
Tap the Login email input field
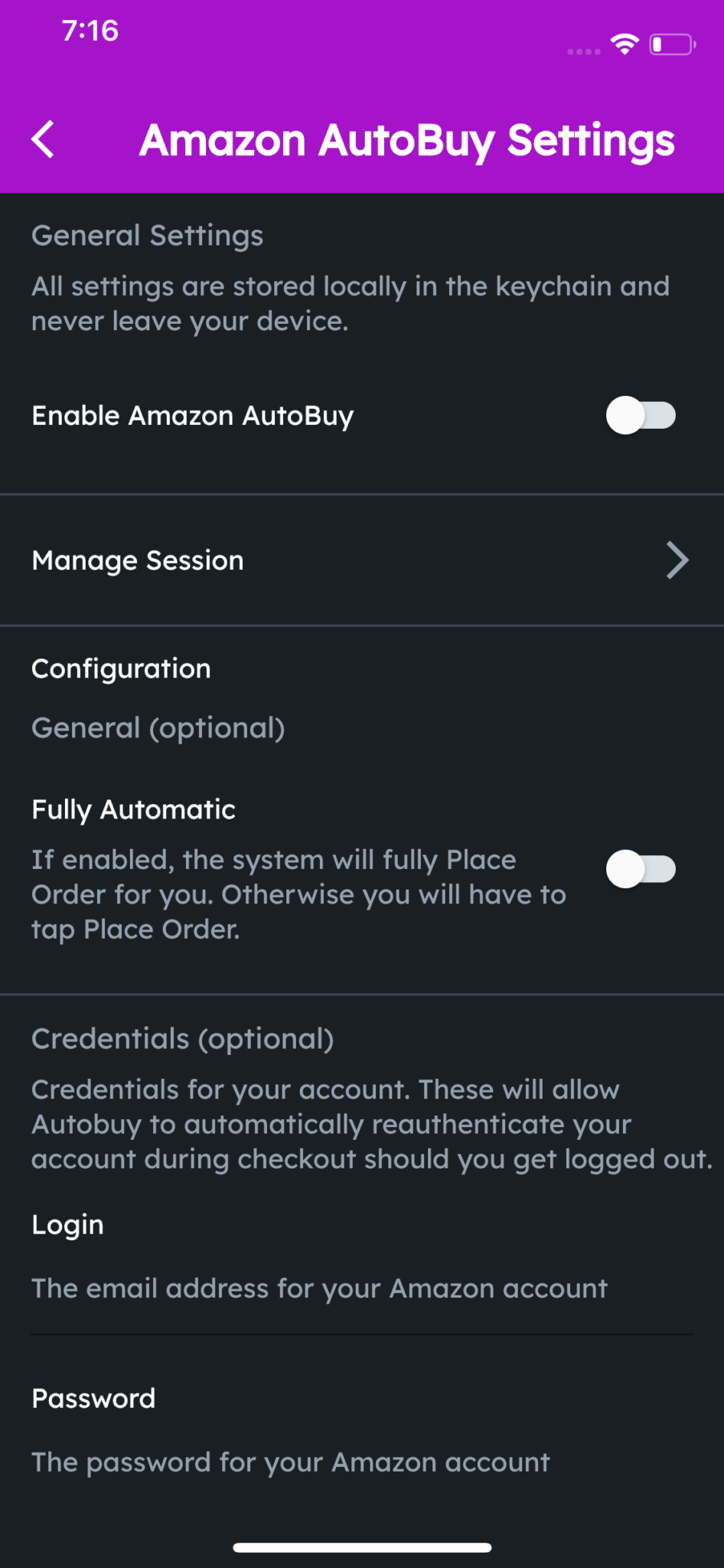point(318,1289)
